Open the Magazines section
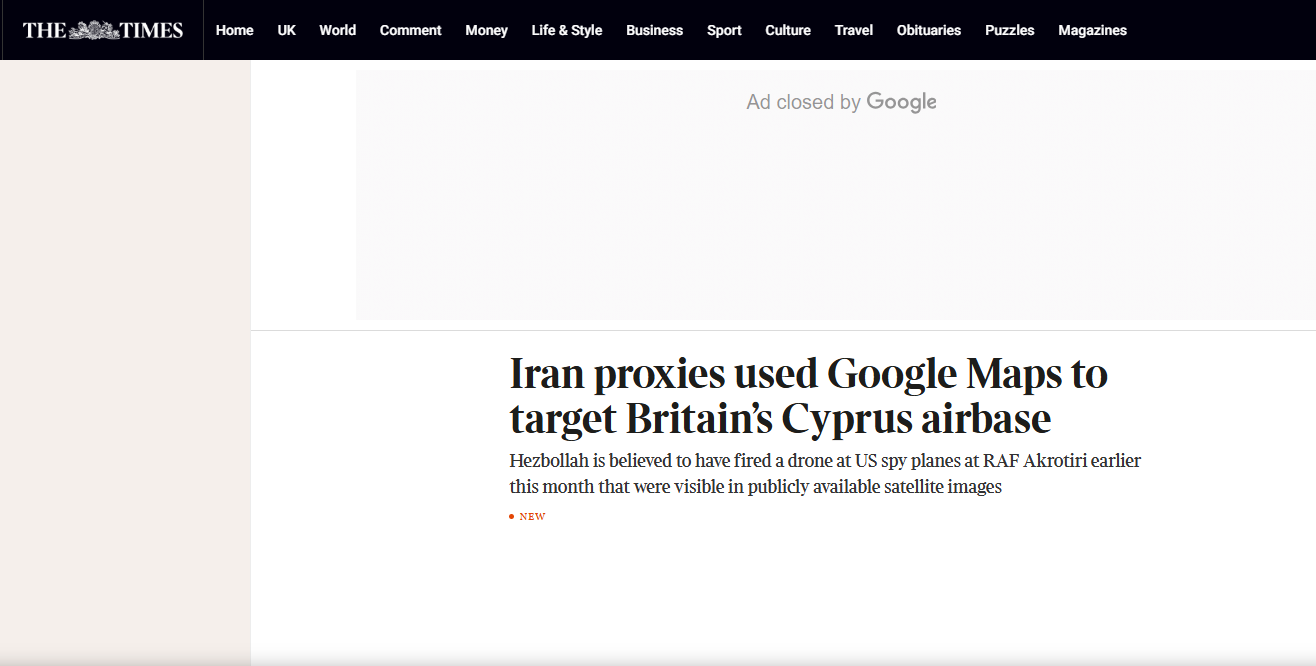Viewport: 1316px width, 666px height. coord(1092,30)
